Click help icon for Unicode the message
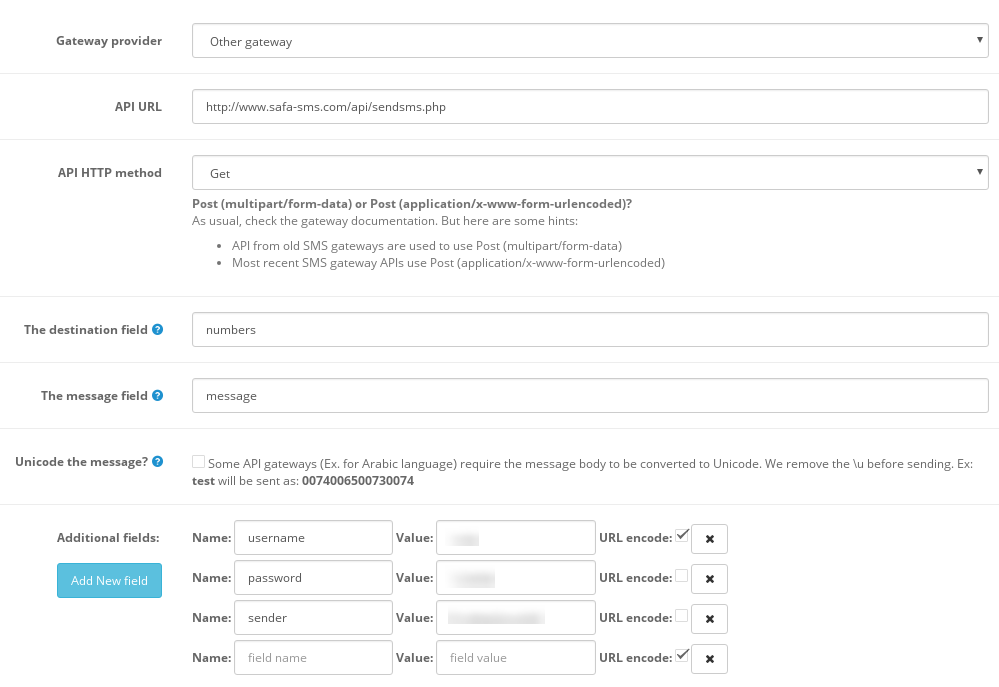Image resolution: width=999 pixels, height=687 pixels. (157, 462)
